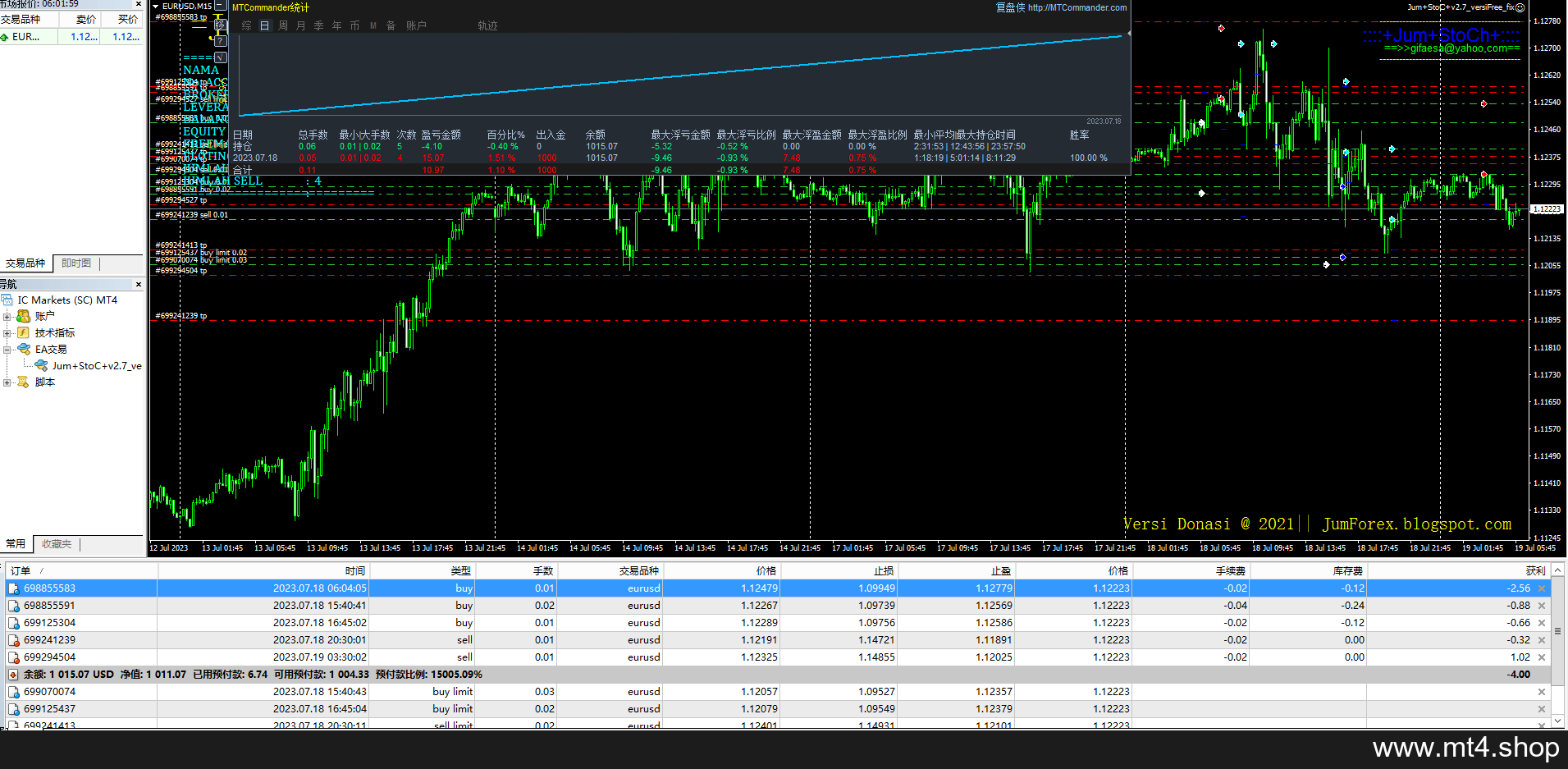1568x769 pixels.
Task: Close order 699125304 with its X button
Action: pyautogui.click(x=1542, y=623)
